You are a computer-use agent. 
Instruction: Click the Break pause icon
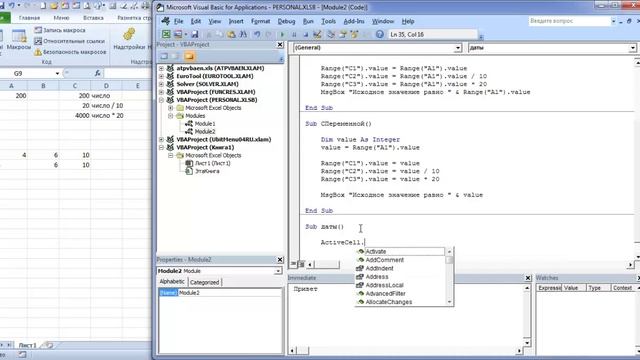pyautogui.click(x=294, y=35)
